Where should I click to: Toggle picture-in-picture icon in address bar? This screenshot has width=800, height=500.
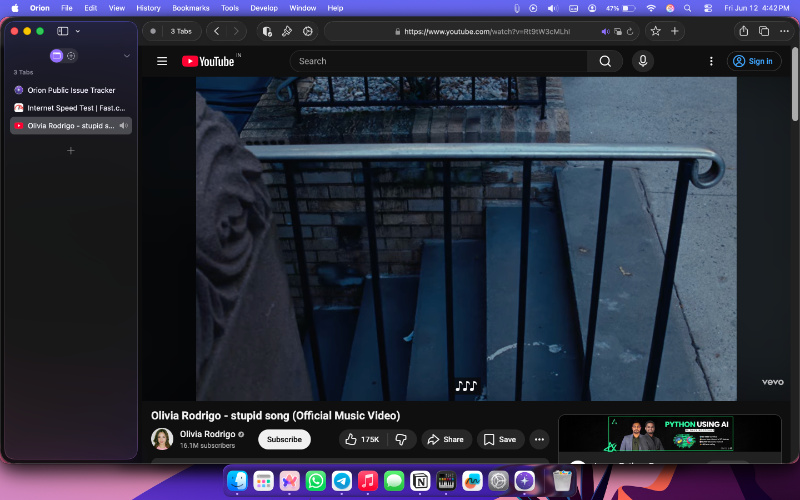click(x=618, y=32)
